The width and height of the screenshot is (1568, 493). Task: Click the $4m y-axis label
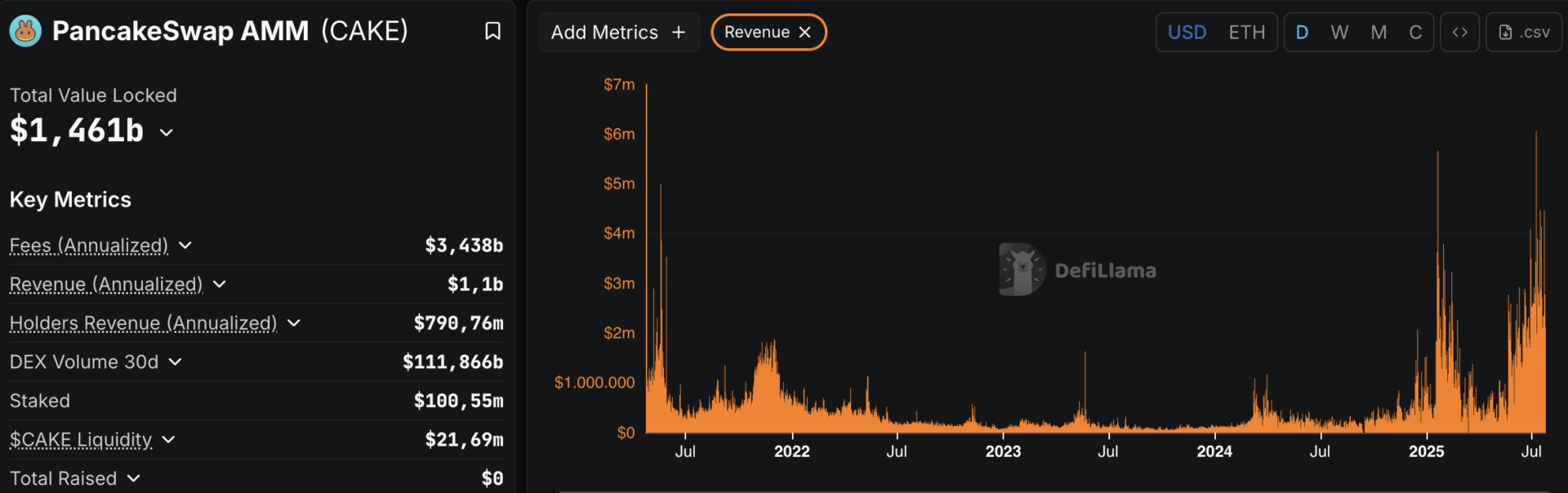click(x=619, y=233)
